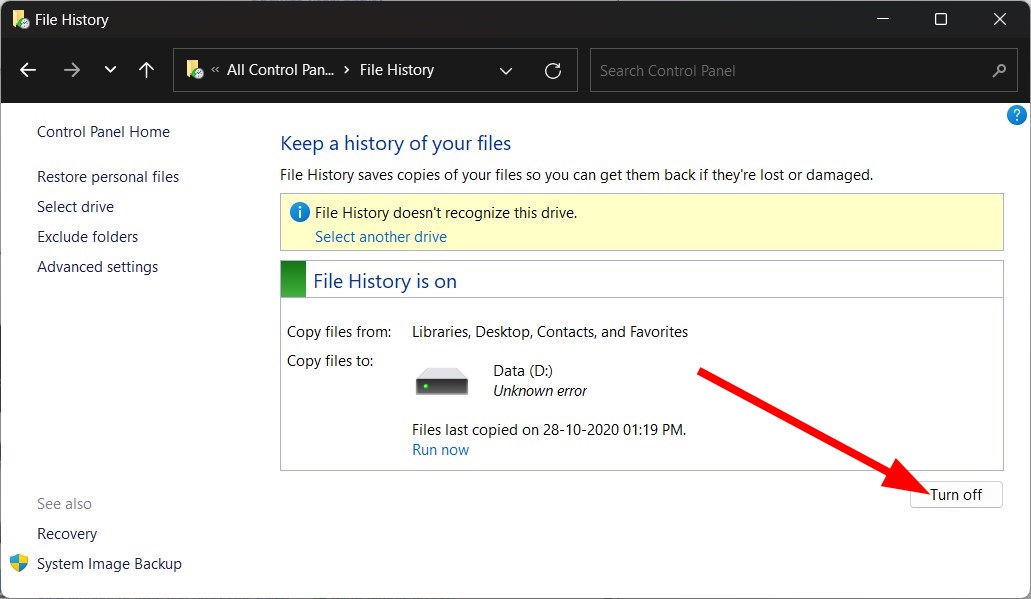Open the Recovery page
Screen dimensions: 1031x599
coord(66,533)
